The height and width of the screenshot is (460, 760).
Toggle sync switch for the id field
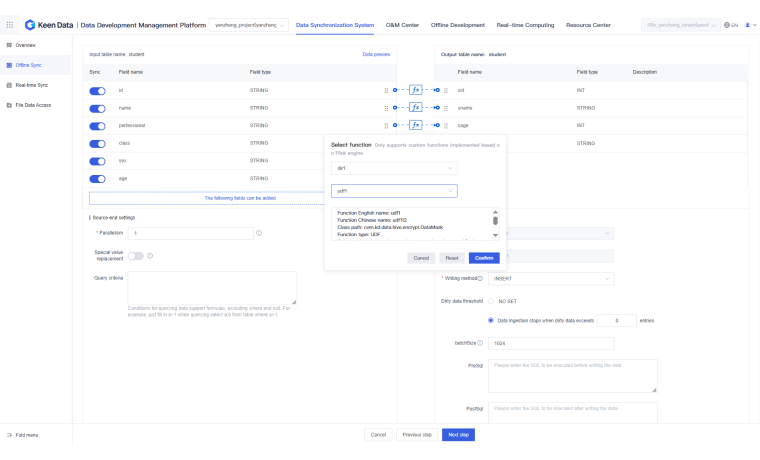click(98, 90)
